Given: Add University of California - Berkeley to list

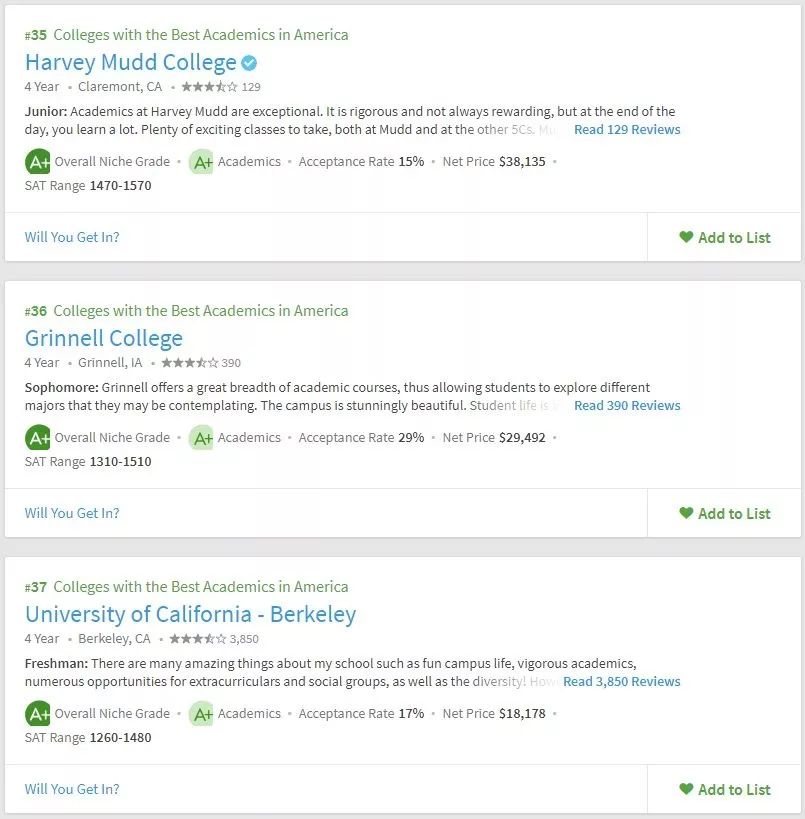Looking at the screenshot, I should (725, 789).
